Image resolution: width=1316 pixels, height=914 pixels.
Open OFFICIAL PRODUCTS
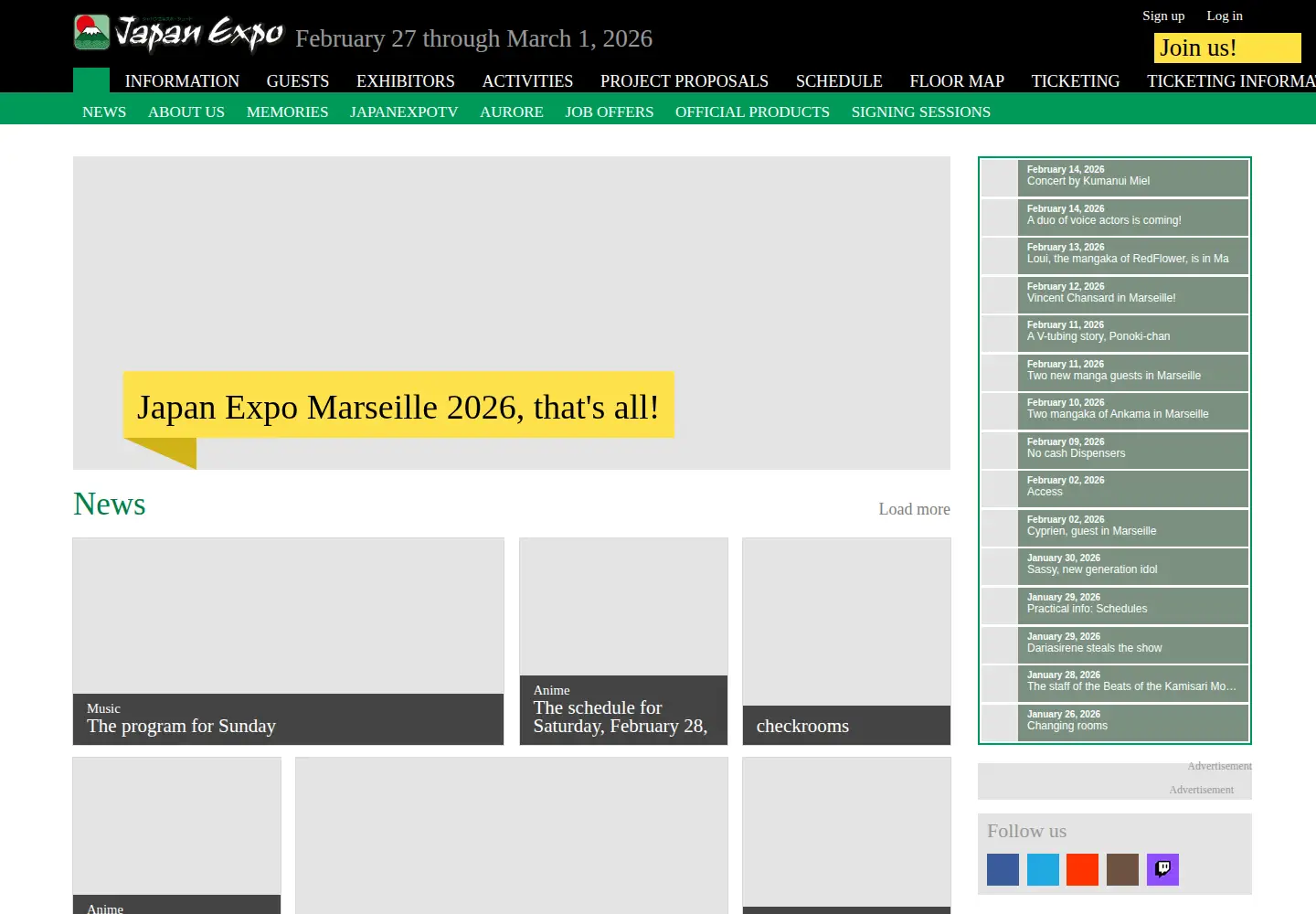coord(752,112)
